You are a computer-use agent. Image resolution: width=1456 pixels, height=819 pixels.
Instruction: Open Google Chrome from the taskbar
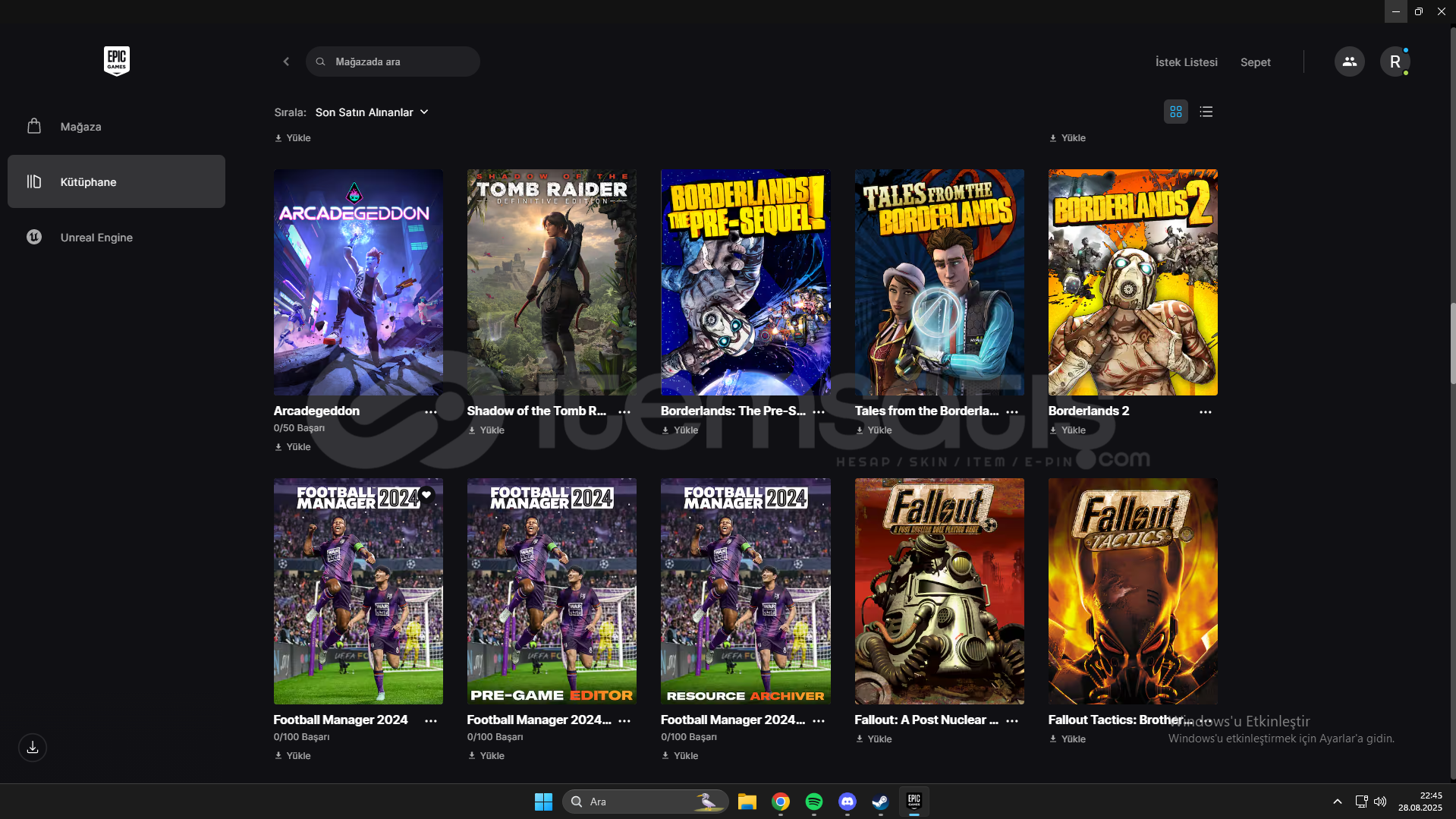click(x=781, y=802)
